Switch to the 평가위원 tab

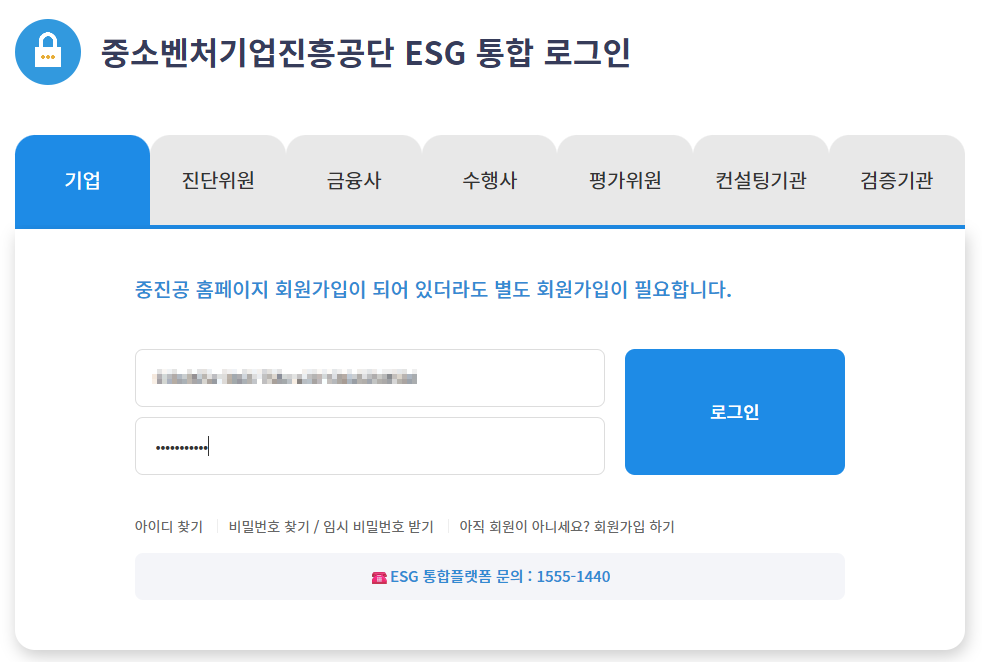[x=625, y=180]
